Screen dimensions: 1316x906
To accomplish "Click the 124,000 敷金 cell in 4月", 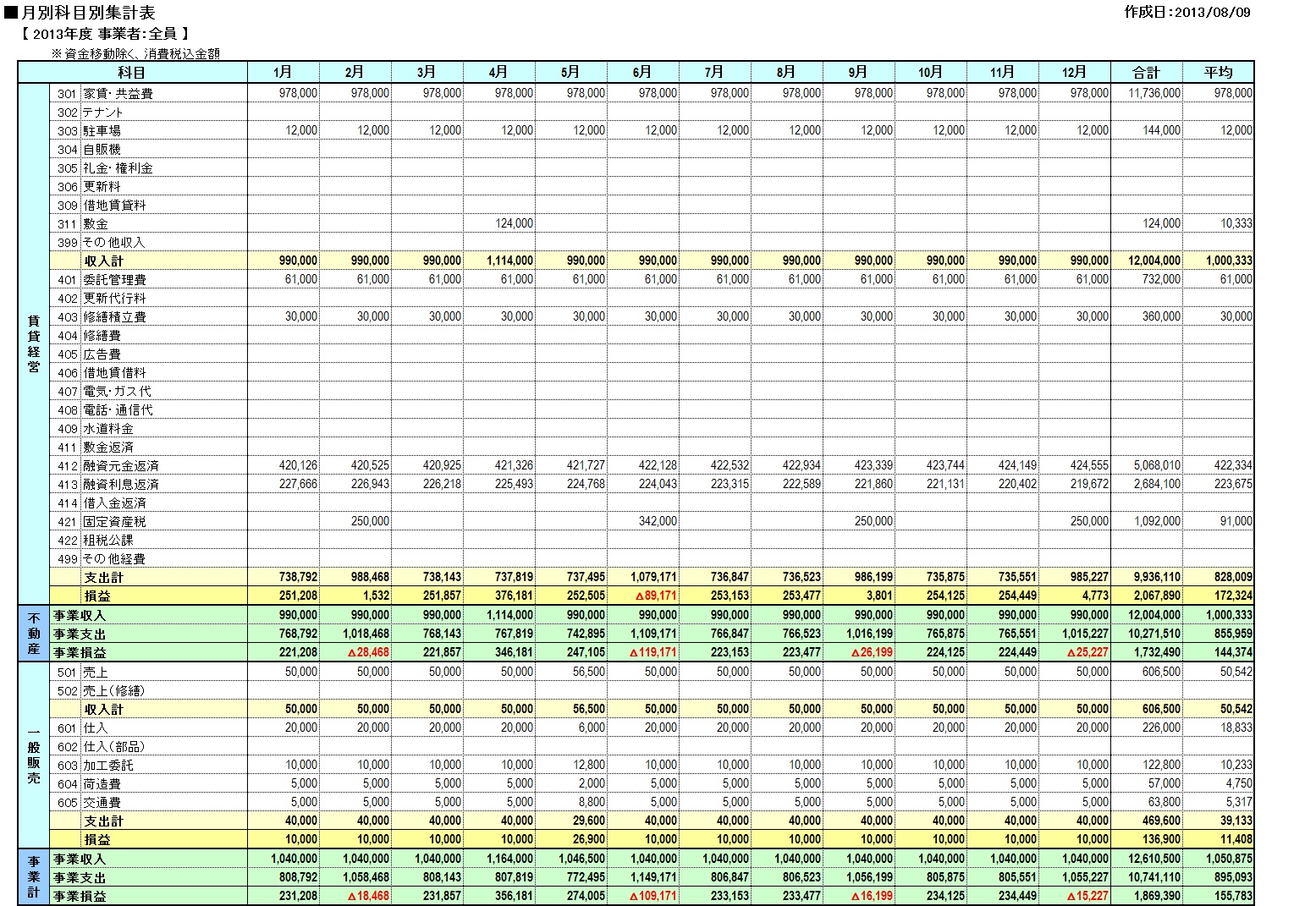I will 499,223.
